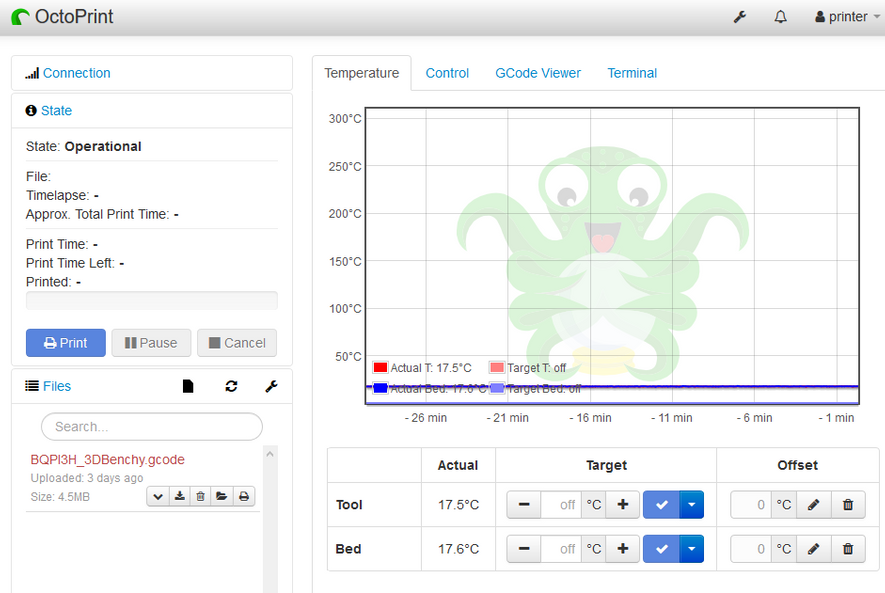
Task: Edit the Tool temperature offset pencil icon
Action: (x=813, y=504)
